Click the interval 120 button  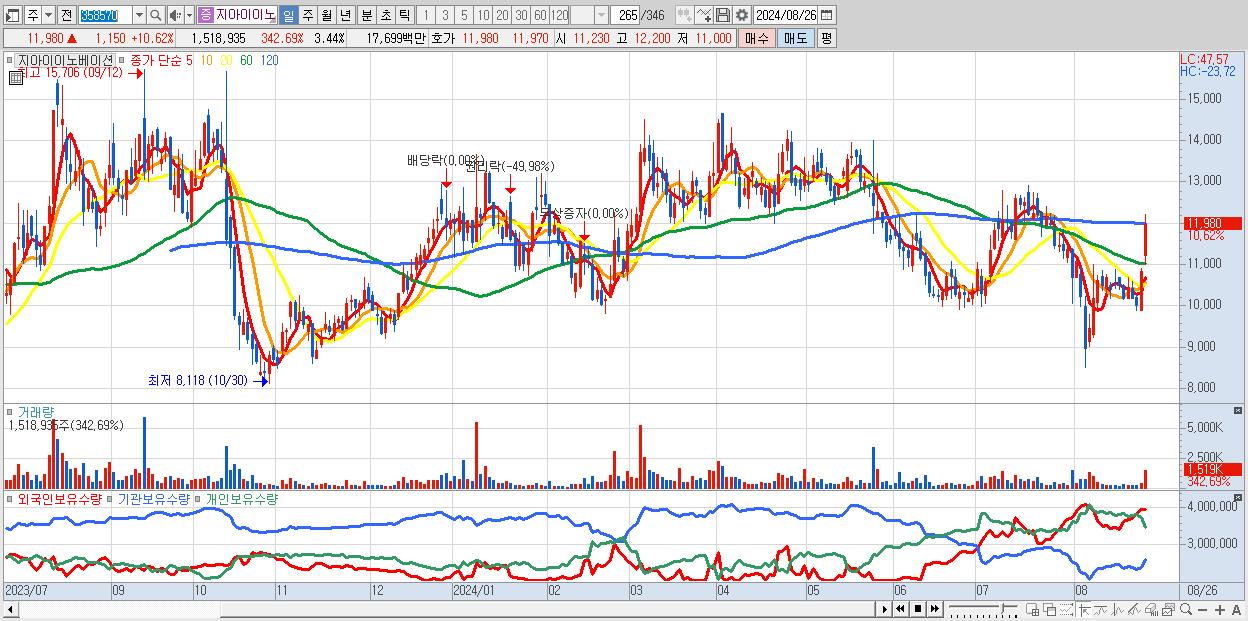[560, 15]
